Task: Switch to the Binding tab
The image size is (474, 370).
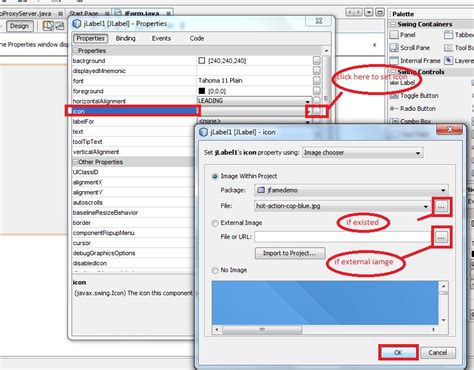Action: pyautogui.click(x=126, y=38)
